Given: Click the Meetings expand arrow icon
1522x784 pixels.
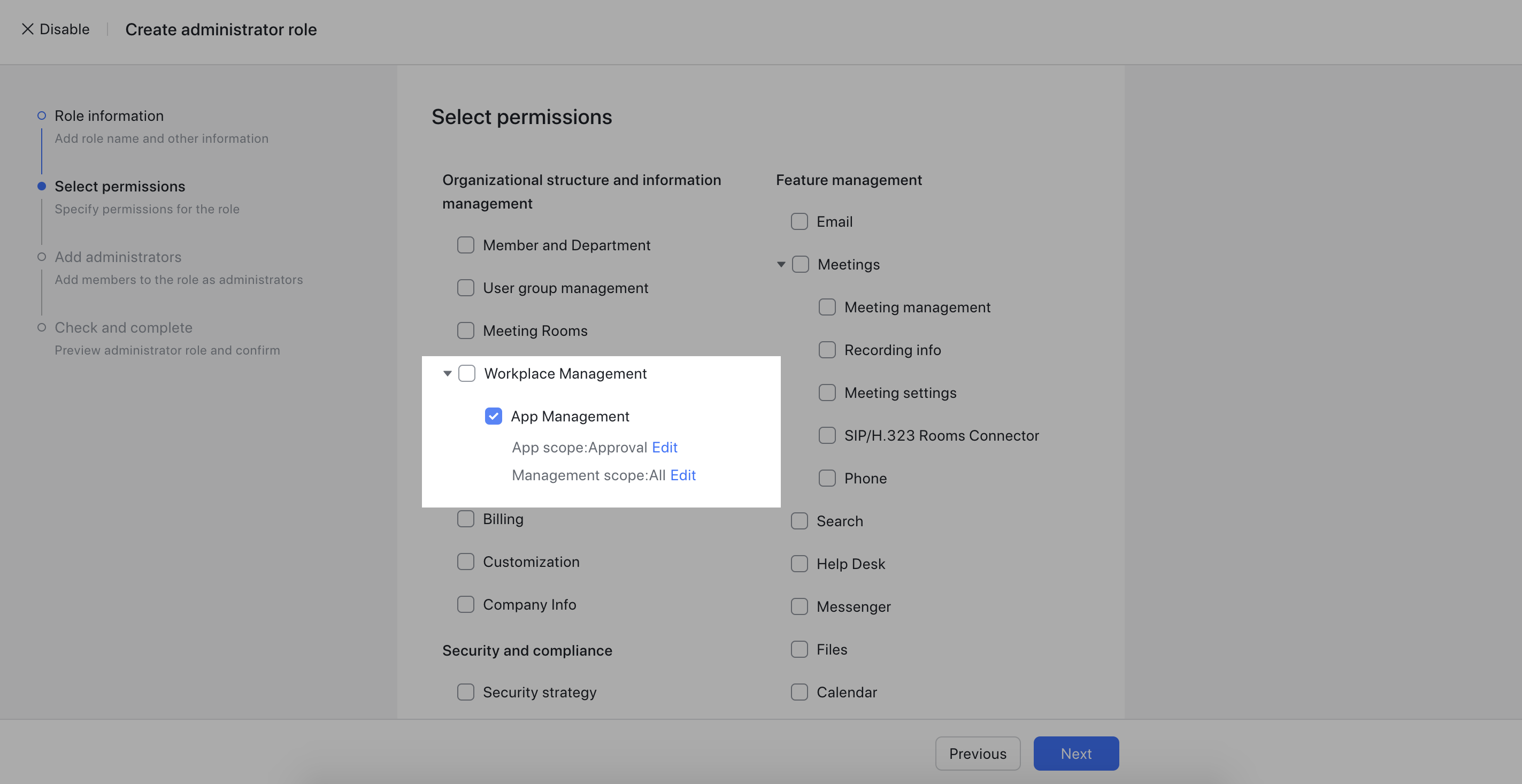Looking at the screenshot, I should [781, 264].
